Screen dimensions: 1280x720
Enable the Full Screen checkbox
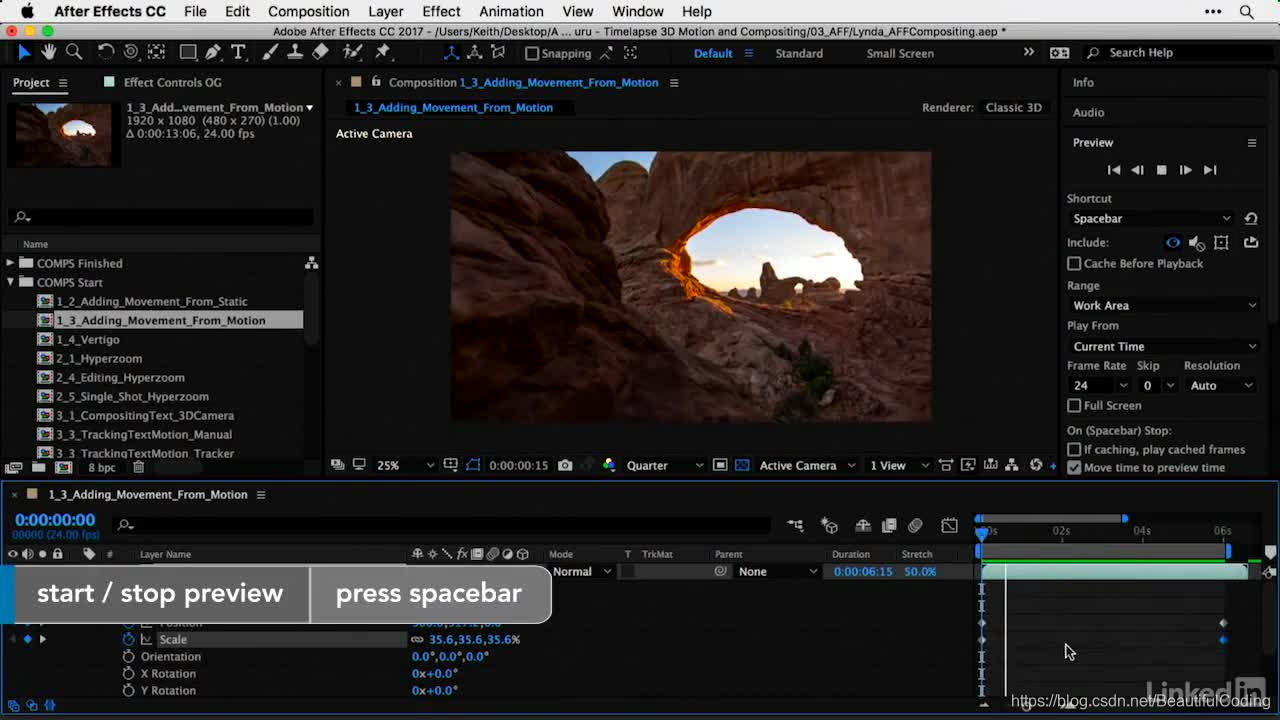click(x=1074, y=405)
